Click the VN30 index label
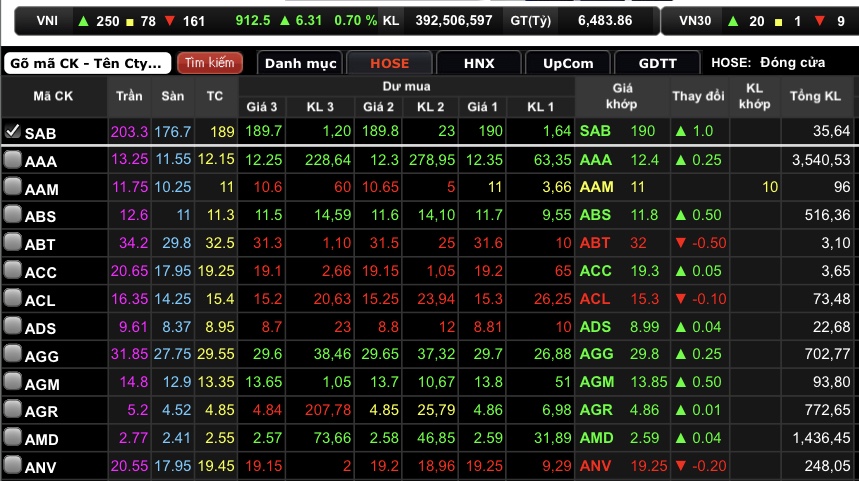The width and height of the screenshot is (859, 481). (x=695, y=21)
